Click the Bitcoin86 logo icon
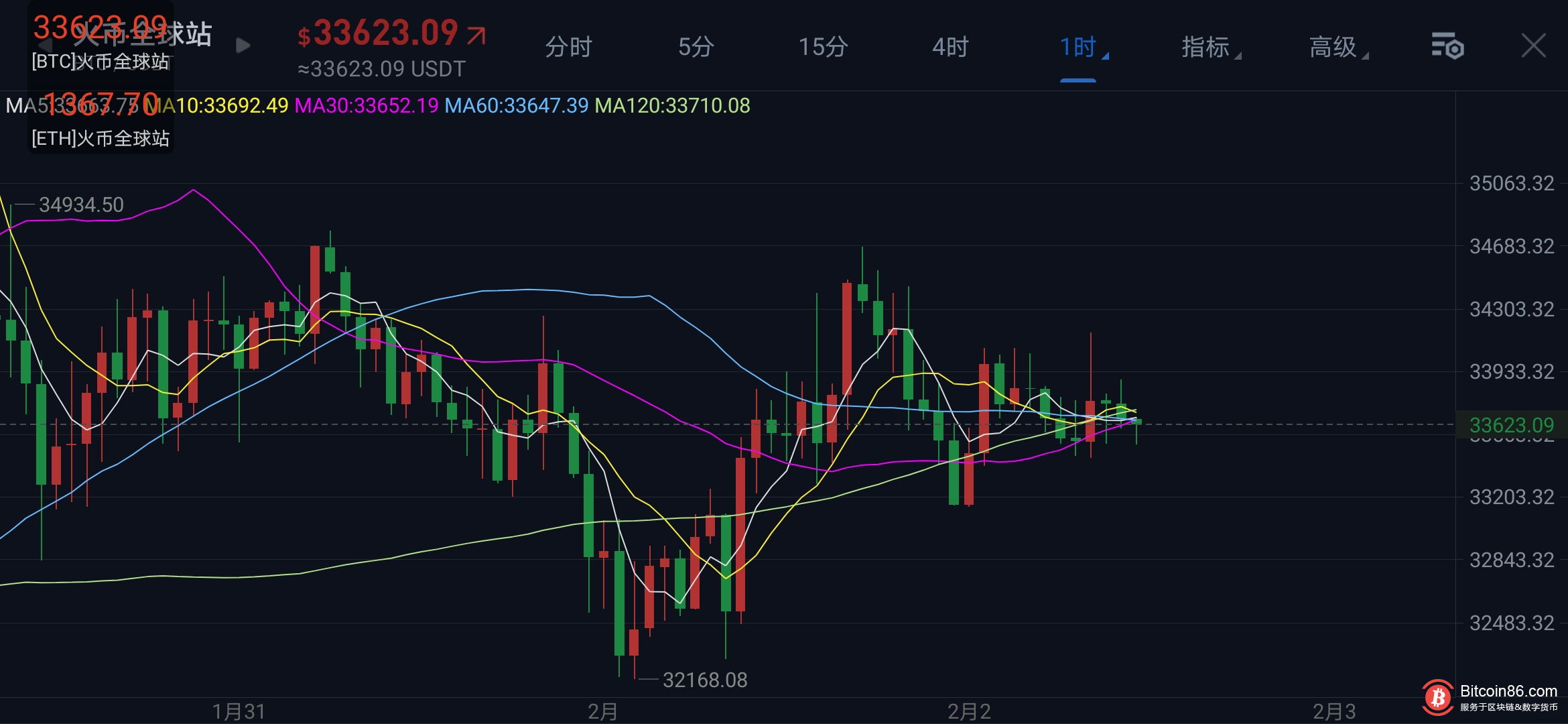1568x724 pixels. click(1437, 698)
